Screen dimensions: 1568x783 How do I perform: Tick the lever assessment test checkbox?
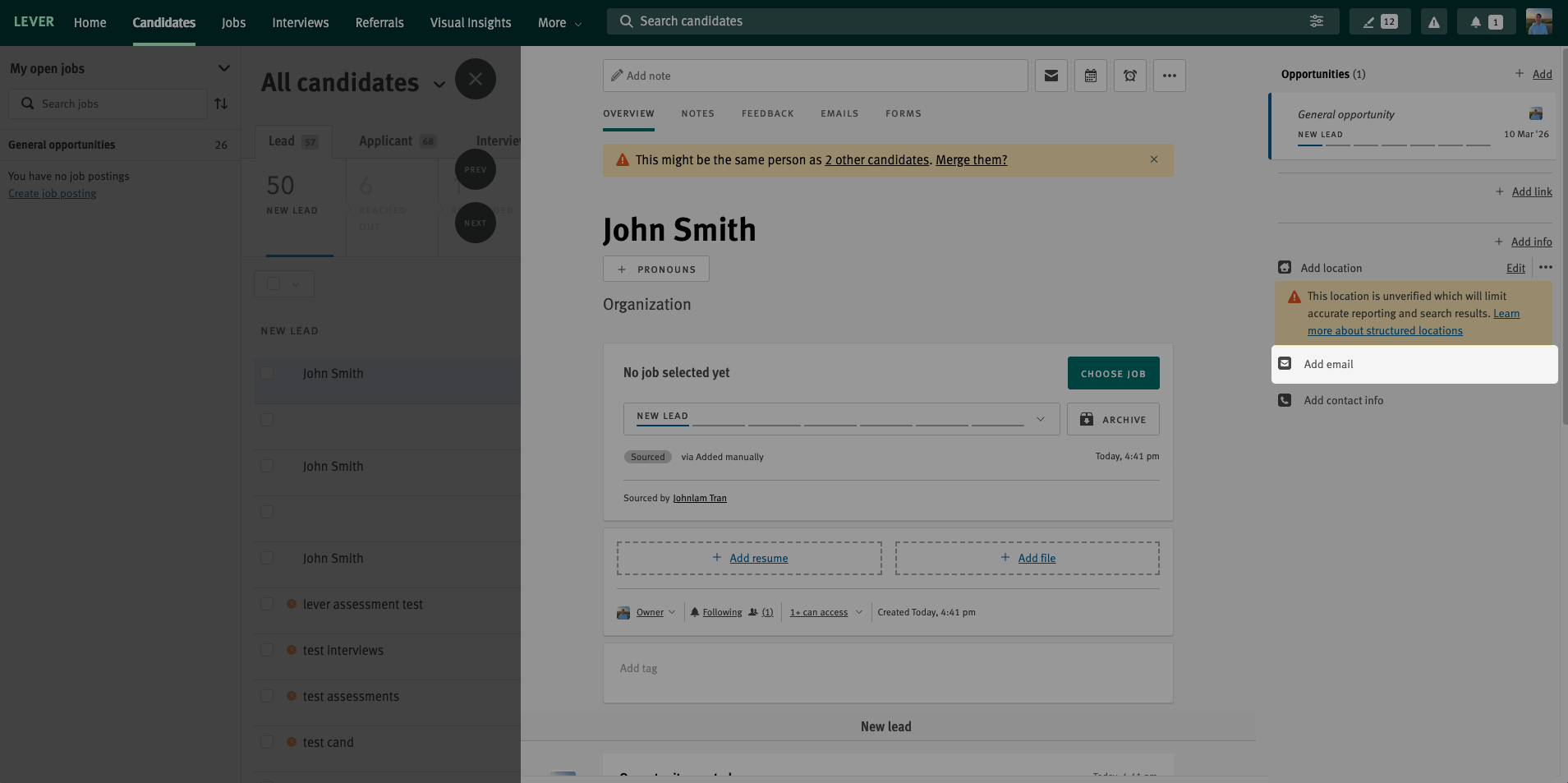coord(267,605)
